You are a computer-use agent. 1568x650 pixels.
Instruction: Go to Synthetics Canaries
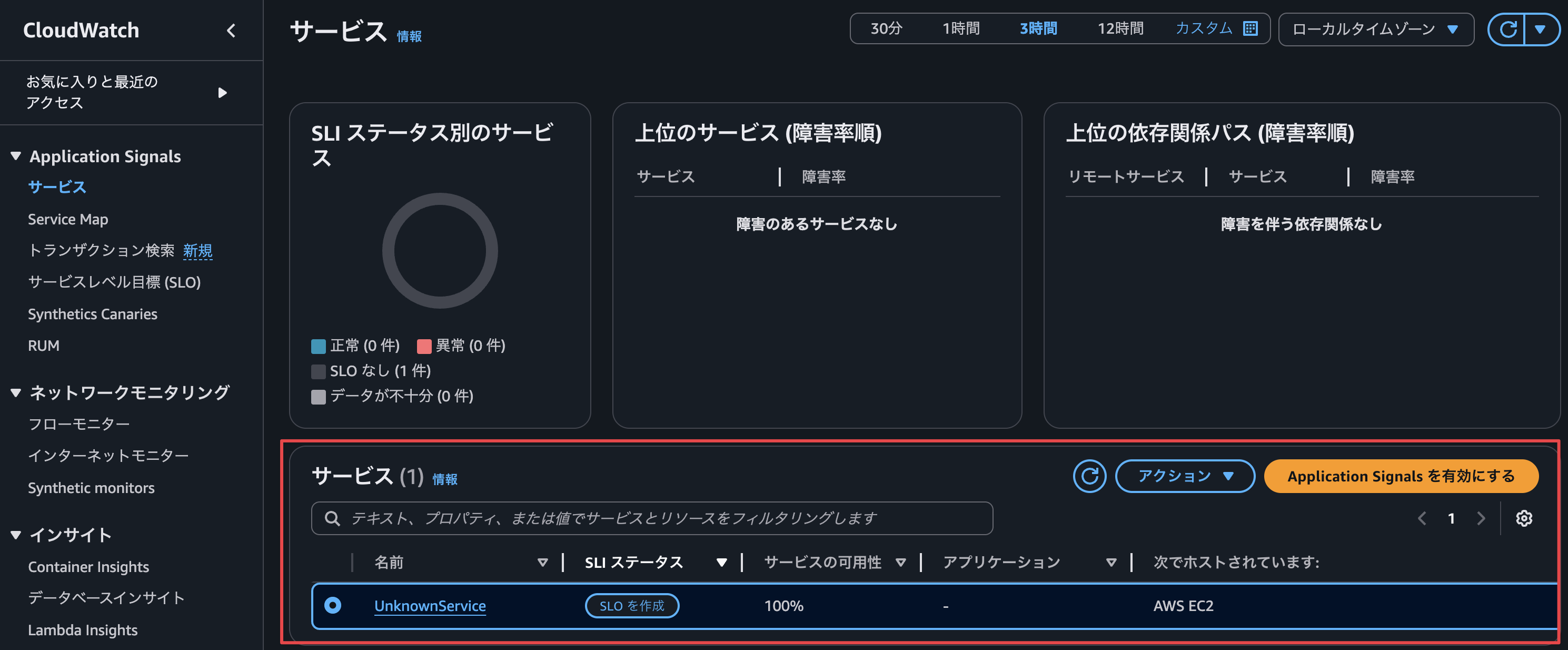[93, 314]
